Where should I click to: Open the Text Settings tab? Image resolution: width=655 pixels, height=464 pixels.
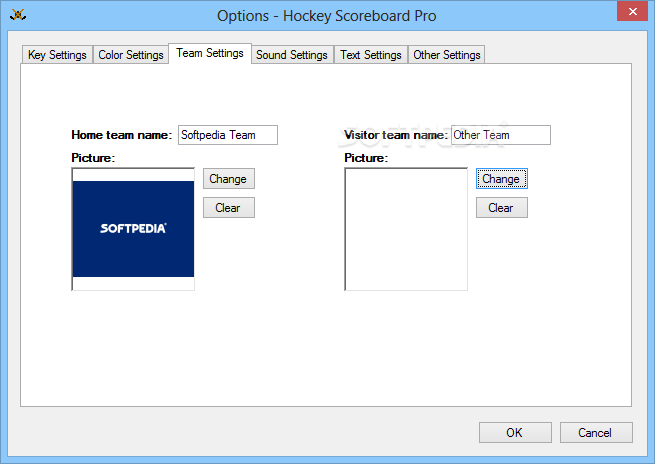(x=370, y=55)
